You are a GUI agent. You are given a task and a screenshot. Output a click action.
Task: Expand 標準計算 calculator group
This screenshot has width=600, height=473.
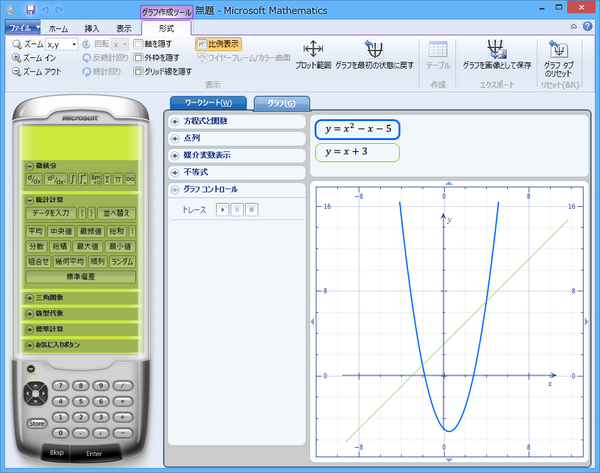click(29, 329)
